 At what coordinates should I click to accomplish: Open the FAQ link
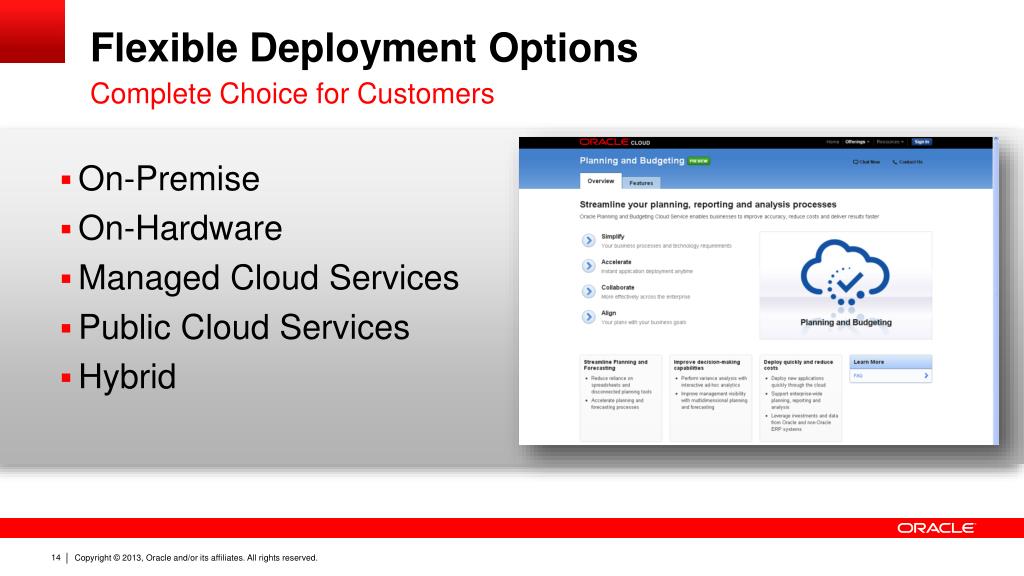coord(858,376)
